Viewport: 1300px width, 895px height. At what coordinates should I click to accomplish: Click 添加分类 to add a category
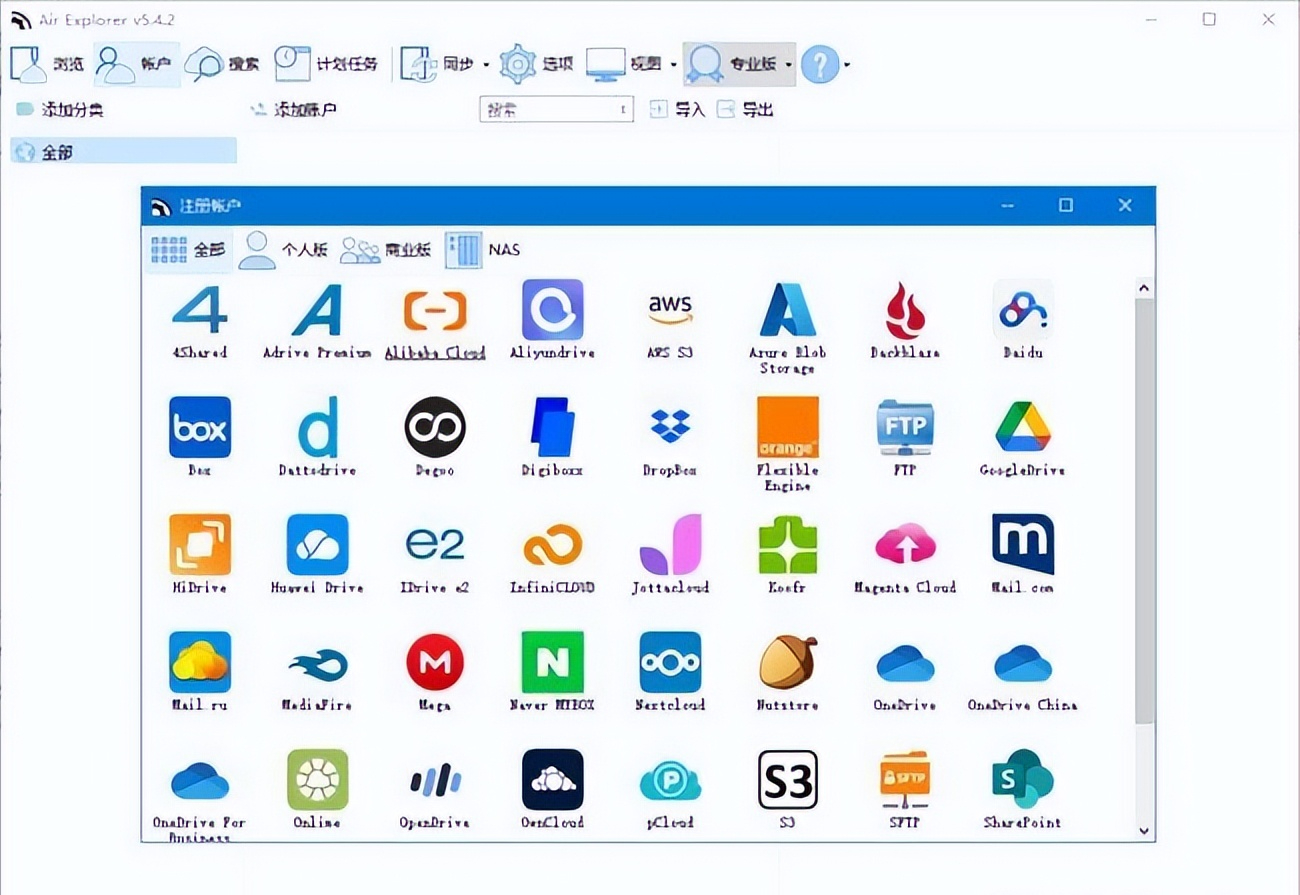(60, 110)
